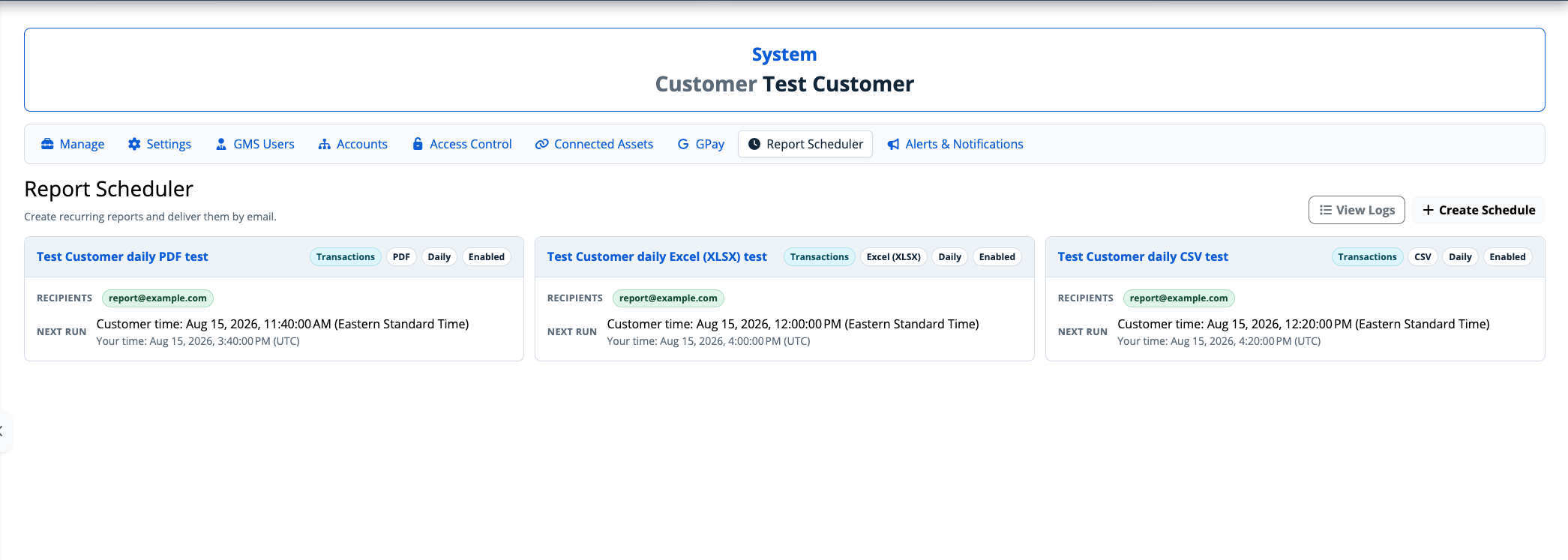Viewport: 1568px width, 560px height.
Task: Click the 12:20:00 PM customer next run time
Action: tap(1303, 324)
